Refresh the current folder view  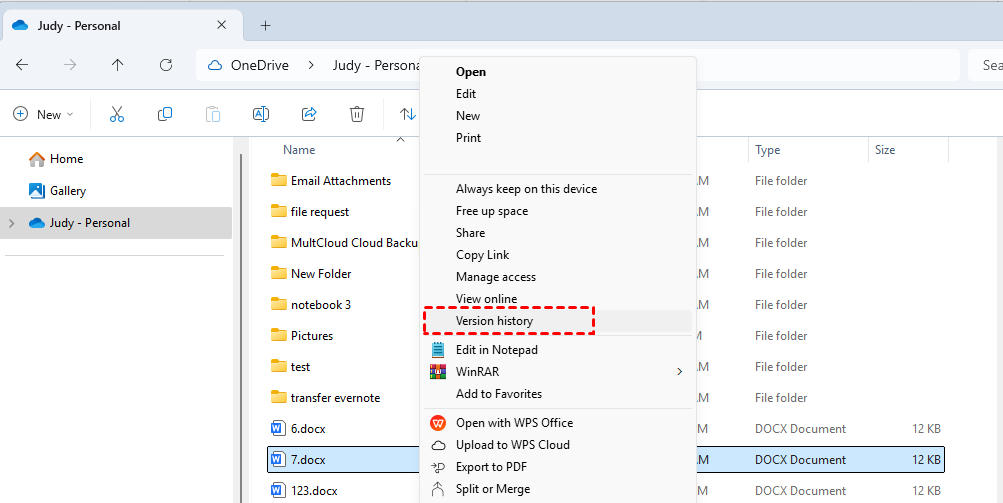[166, 65]
